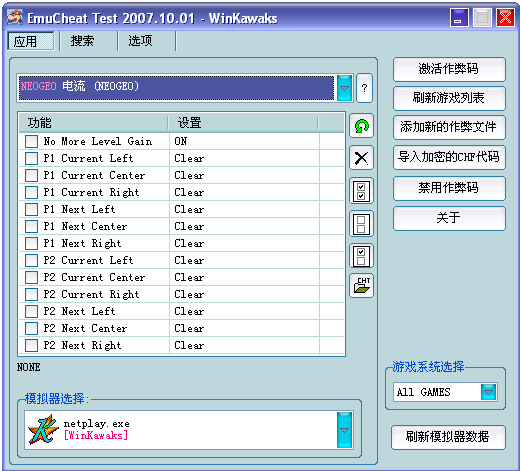Expand the NEOGEO game selection dropdown
The width and height of the screenshot is (521, 471).
pyautogui.click(x=344, y=88)
